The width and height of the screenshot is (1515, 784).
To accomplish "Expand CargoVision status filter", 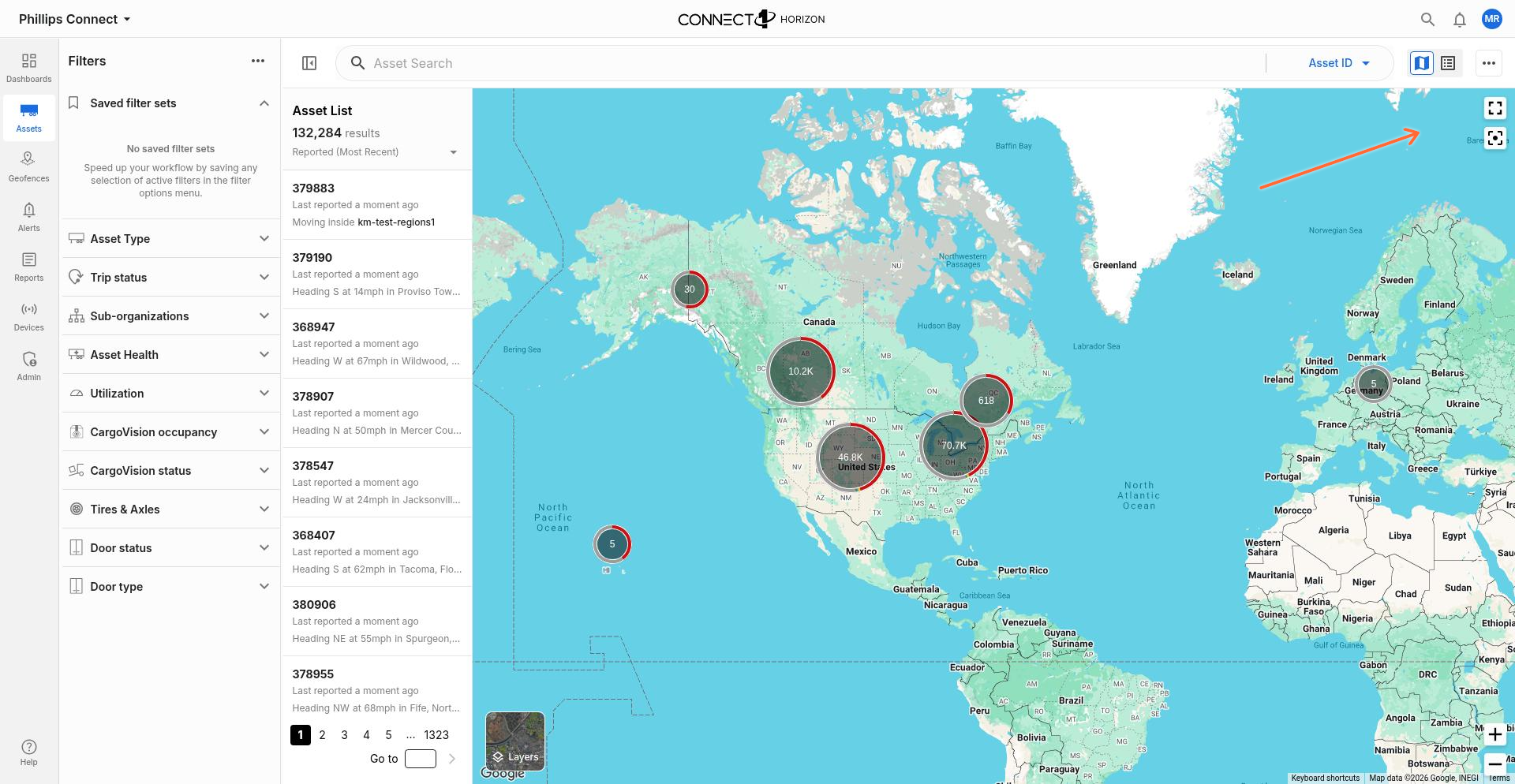I will [x=170, y=471].
